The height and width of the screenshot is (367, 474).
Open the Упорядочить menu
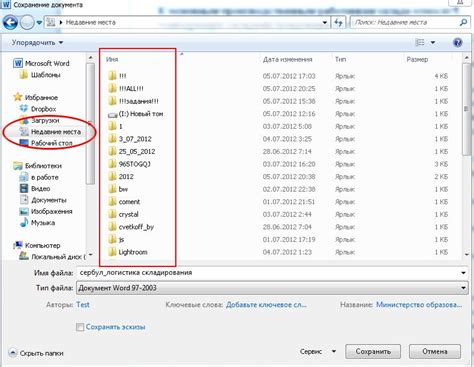point(37,43)
